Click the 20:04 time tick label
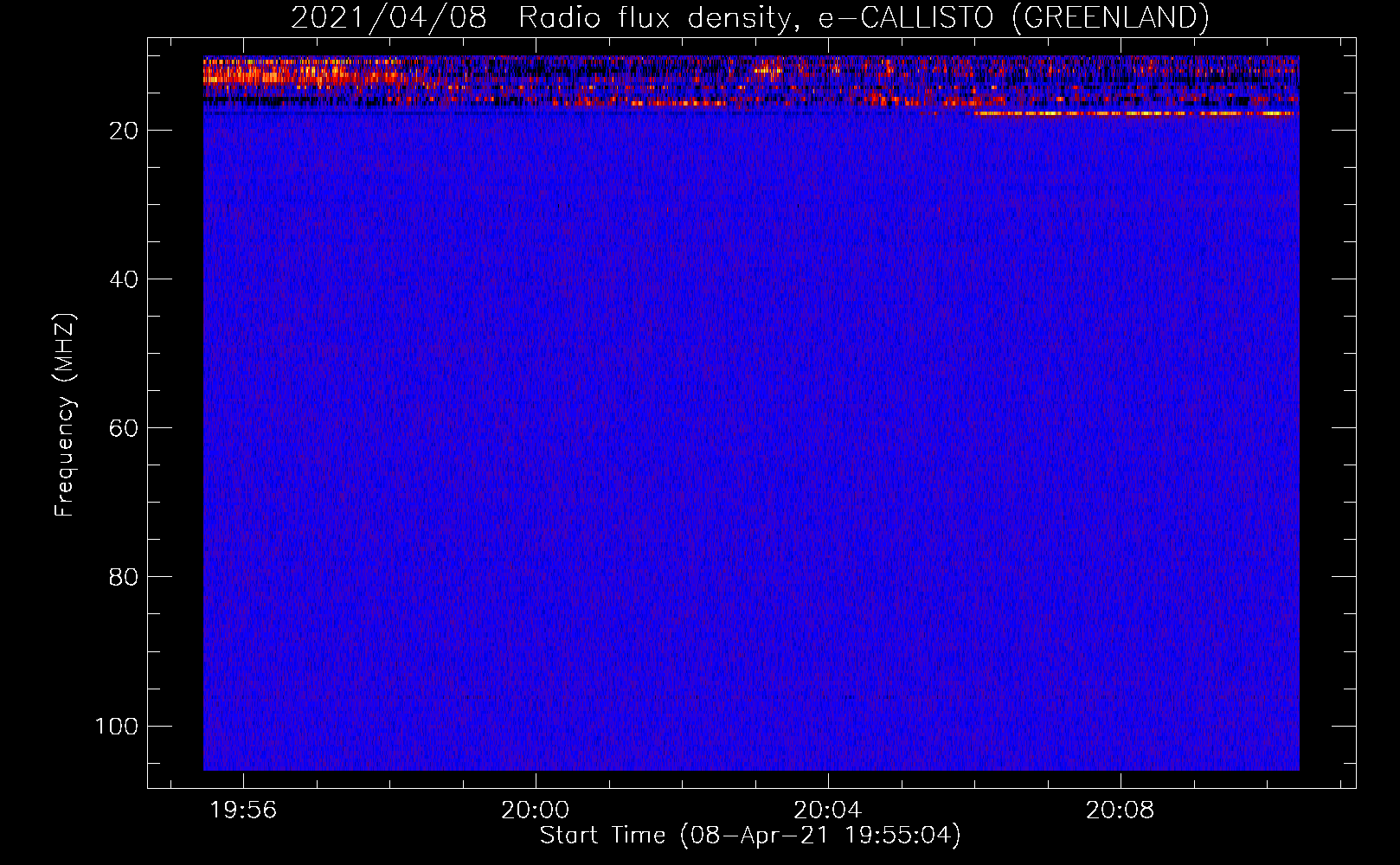Screen dimensions: 1400x865 [828, 811]
